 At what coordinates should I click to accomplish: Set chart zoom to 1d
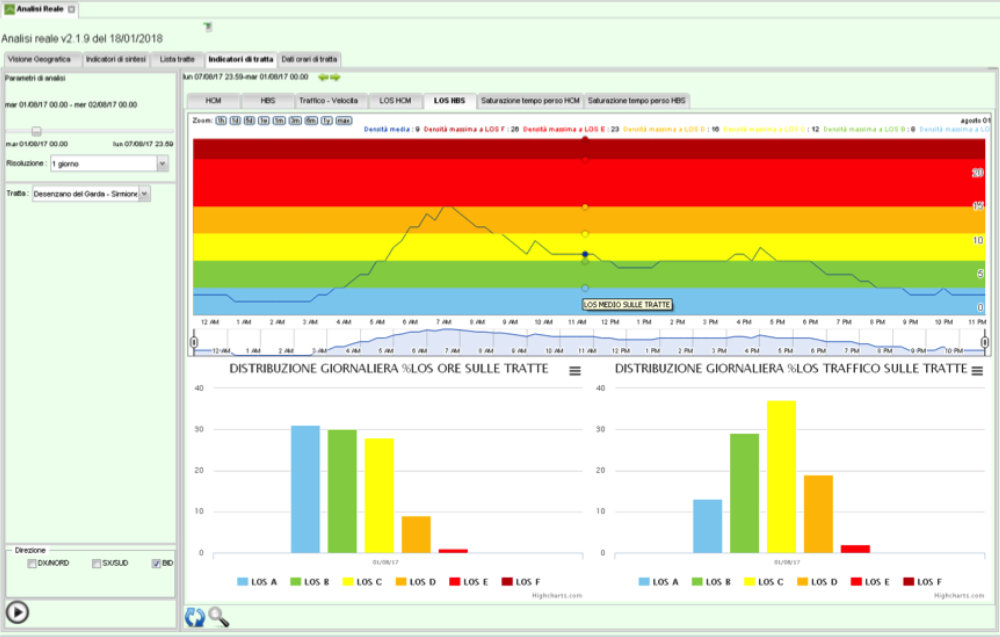[x=235, y=121]
